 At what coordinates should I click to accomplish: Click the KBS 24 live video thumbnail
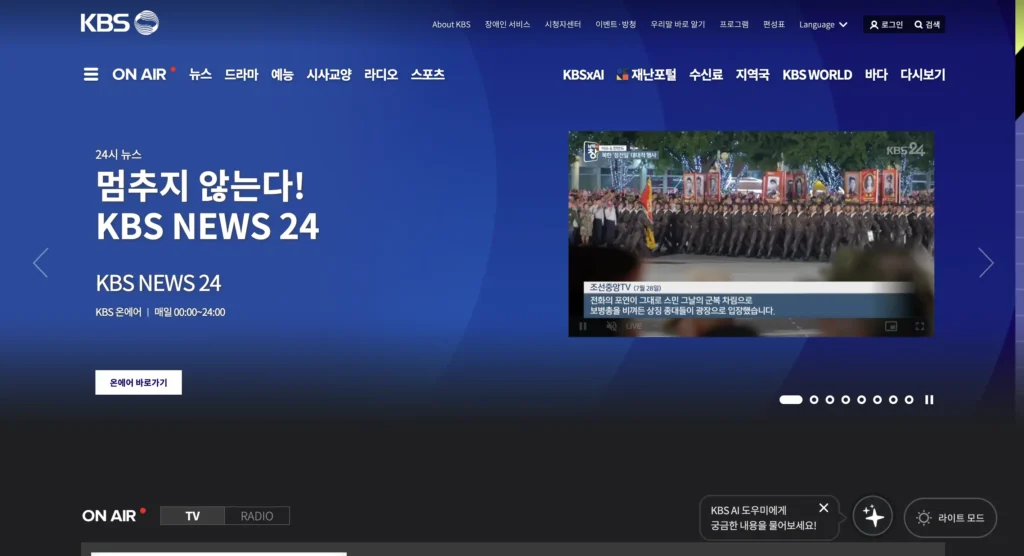751,234
